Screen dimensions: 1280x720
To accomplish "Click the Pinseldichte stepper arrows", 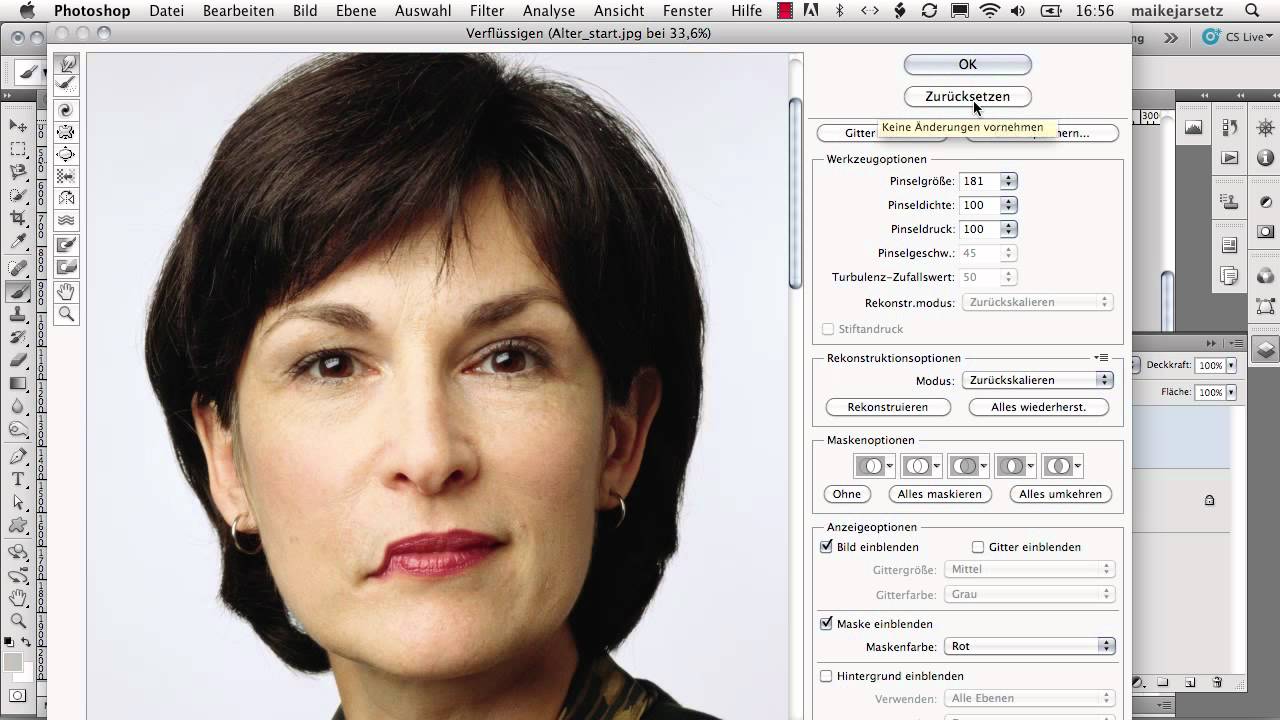I will click(x=1008, y=205).
